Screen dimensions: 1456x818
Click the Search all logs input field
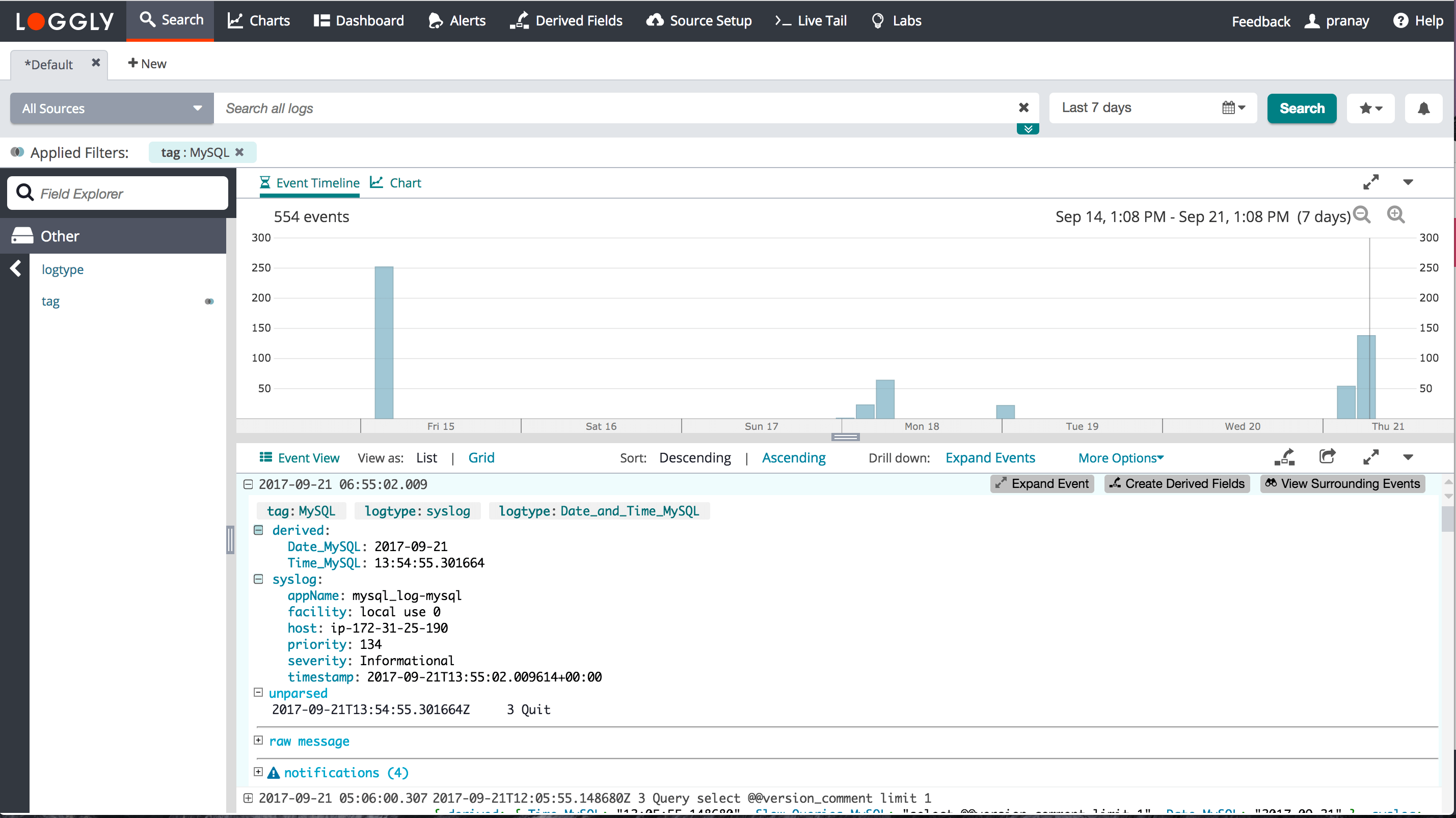pos(565,108)
